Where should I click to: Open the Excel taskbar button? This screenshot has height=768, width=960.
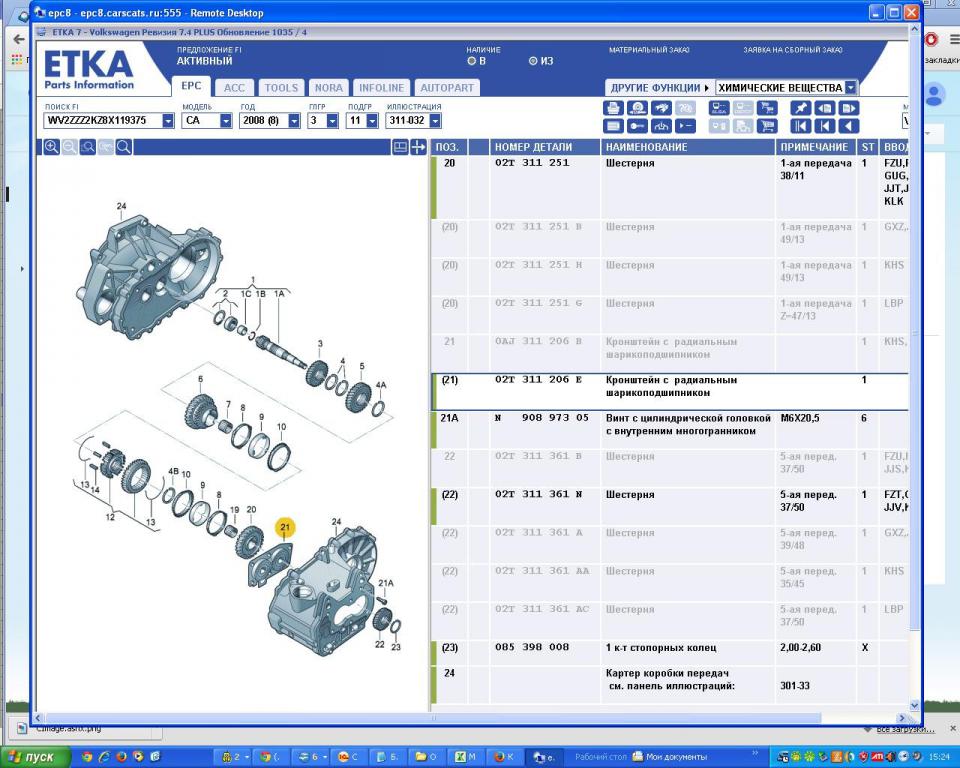point(466,757)
